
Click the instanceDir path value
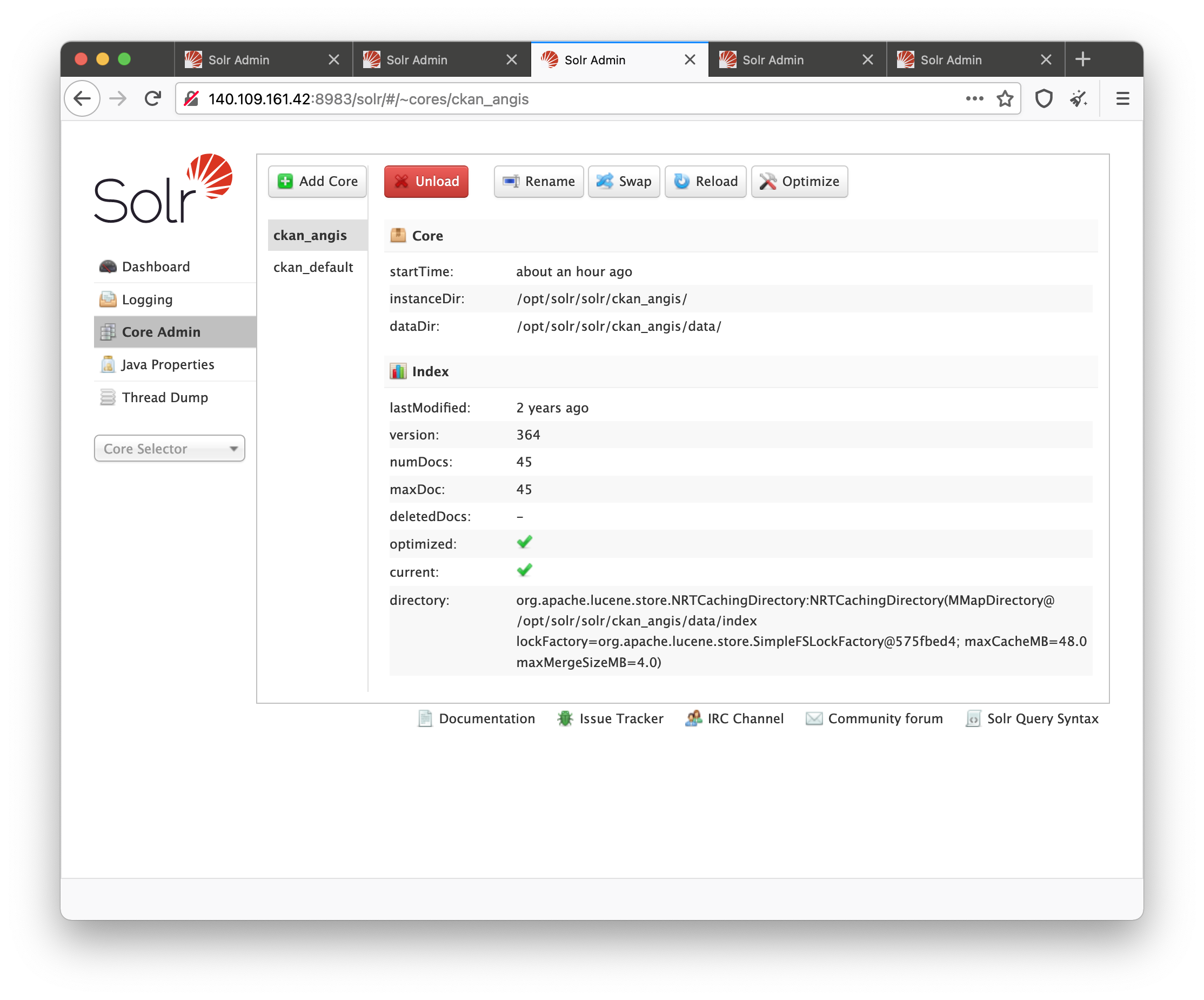click(601, 299)
